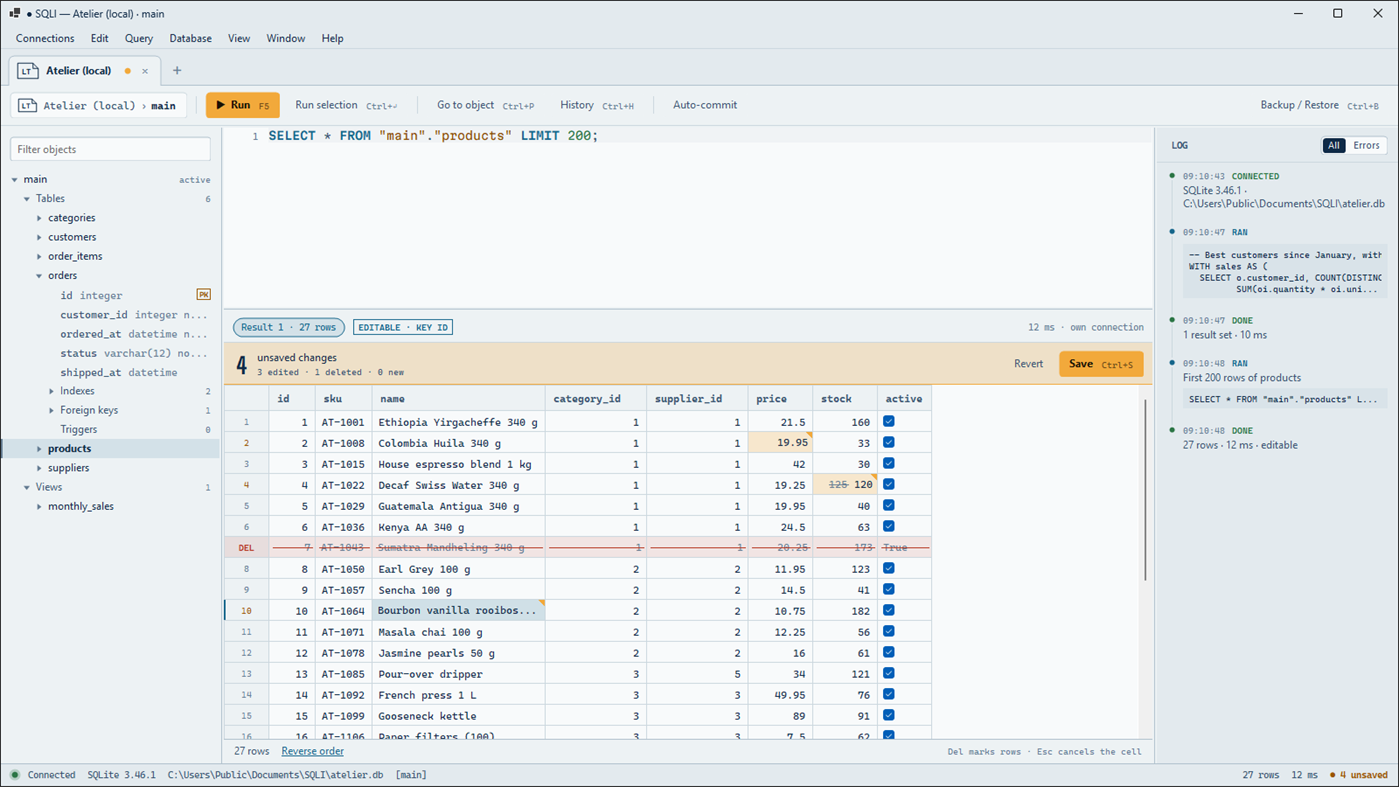The height and width of the screenshot is (787, 1399).
Task: Open the query History
Action: tap(597, 105)
